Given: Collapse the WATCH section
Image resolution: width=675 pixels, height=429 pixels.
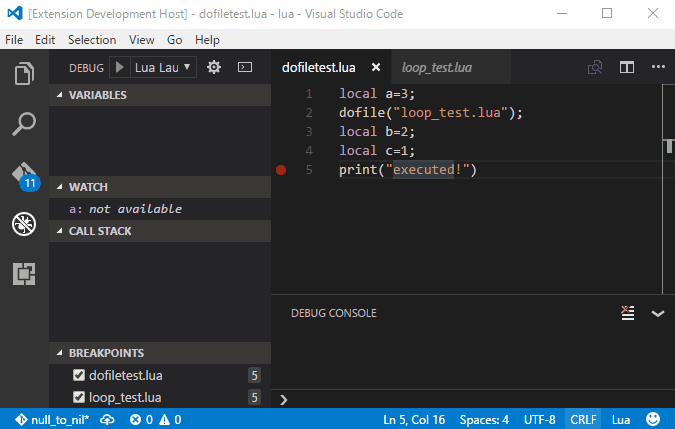Looking at the screenshot, I should [x=160, y=187].
